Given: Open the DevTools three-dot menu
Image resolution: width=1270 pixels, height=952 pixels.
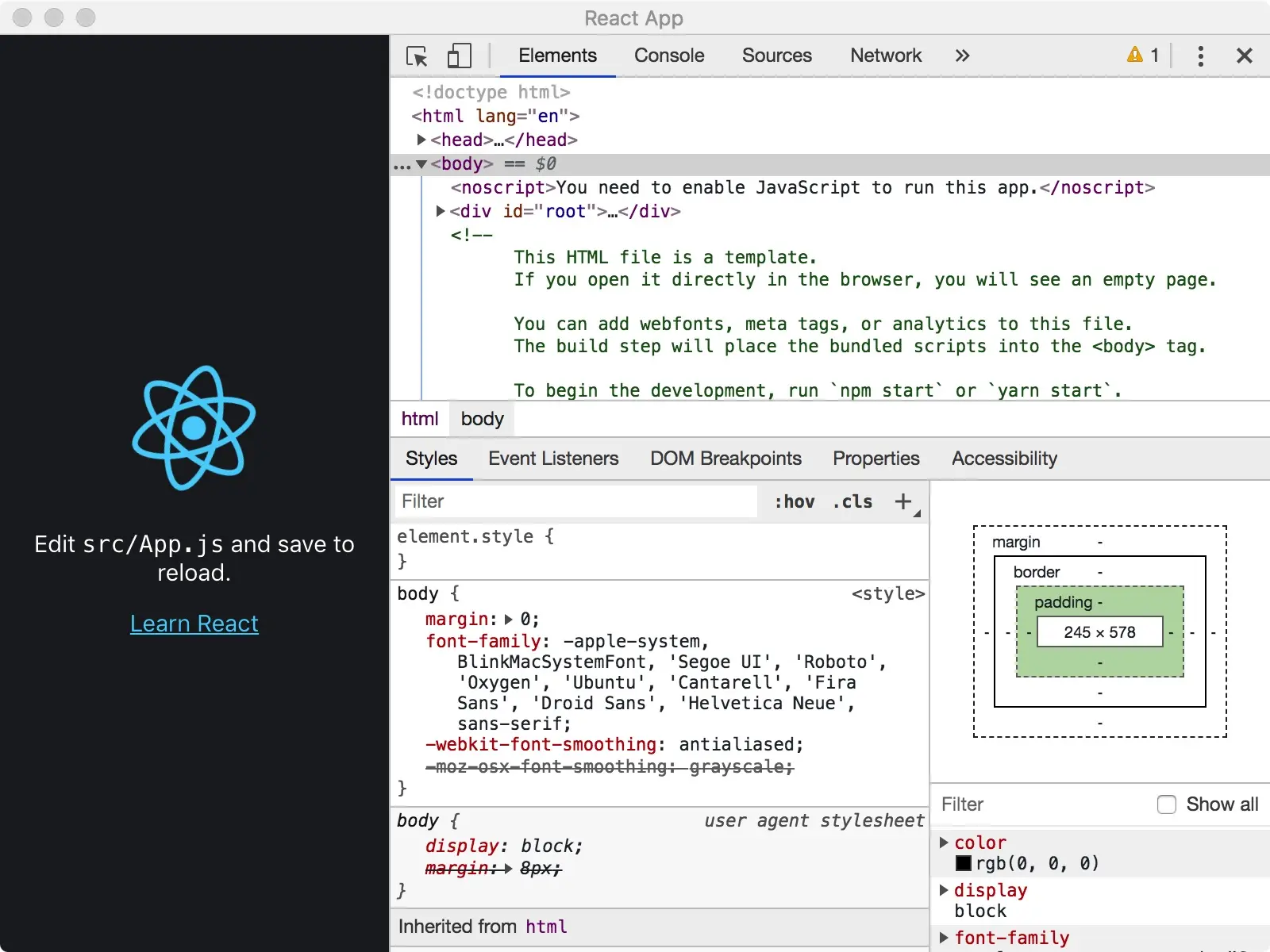Looking at the screenshot, I should (1200, 56).
